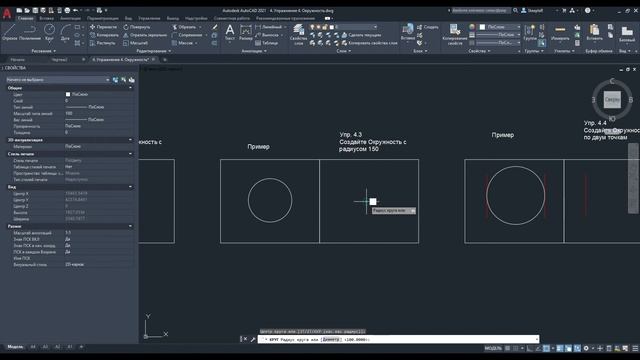Viewport: 640px width, 360px height.
Task: Select the Дуга (Arc) tool
Action: (65, 32)
